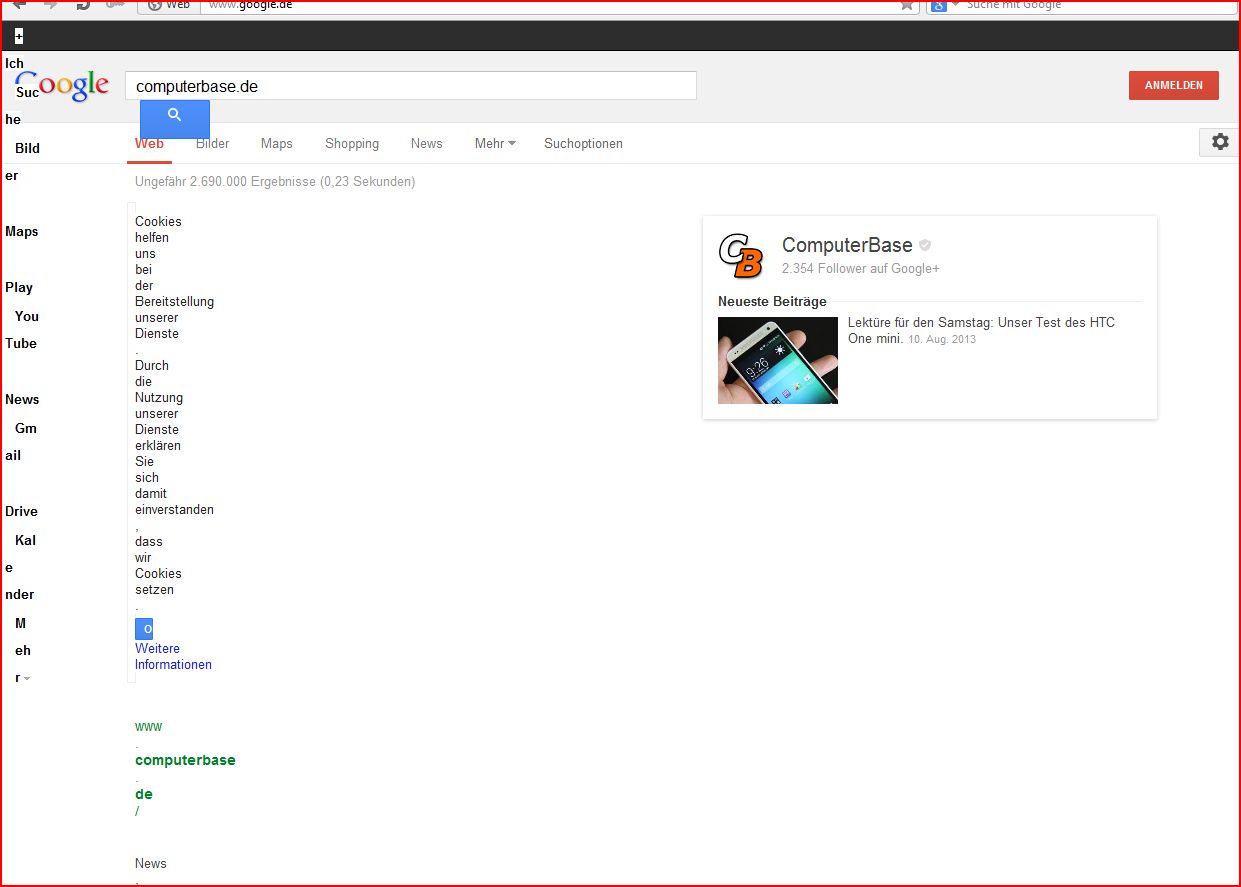The width and height of the screenshot is (1241, 887).
Task: Open the Gmail link starting with Gm
Action: click(x=26, y=428)
